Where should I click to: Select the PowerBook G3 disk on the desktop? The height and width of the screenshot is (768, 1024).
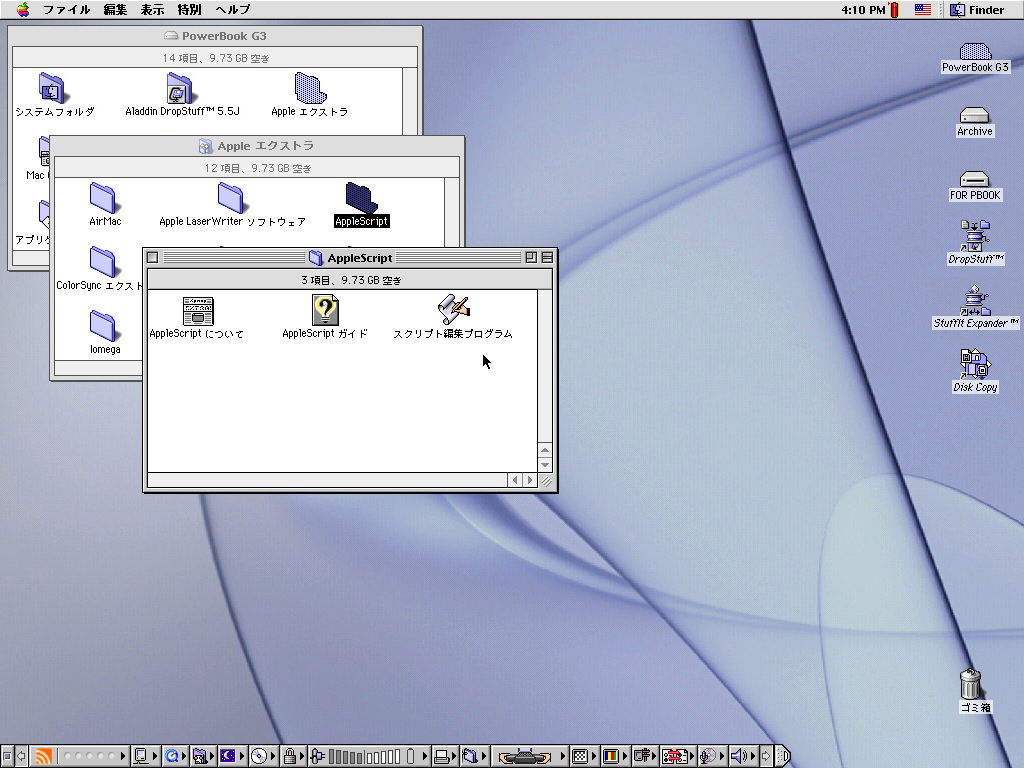pyautogui.click(x=975, y=52)
